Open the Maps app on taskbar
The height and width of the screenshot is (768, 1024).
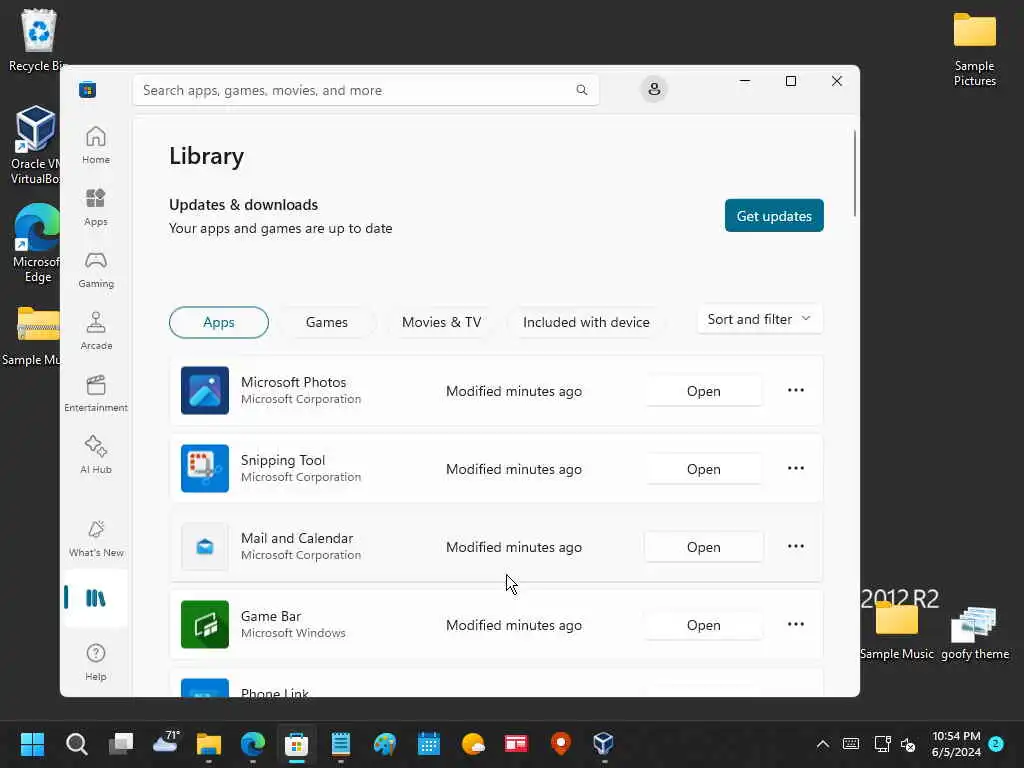pos(560,744)
